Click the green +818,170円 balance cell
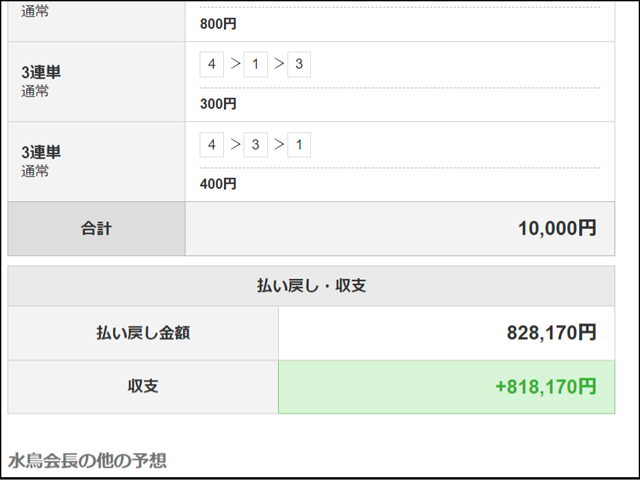This screenshot has width=640, height=480. (x=447, y=387)
